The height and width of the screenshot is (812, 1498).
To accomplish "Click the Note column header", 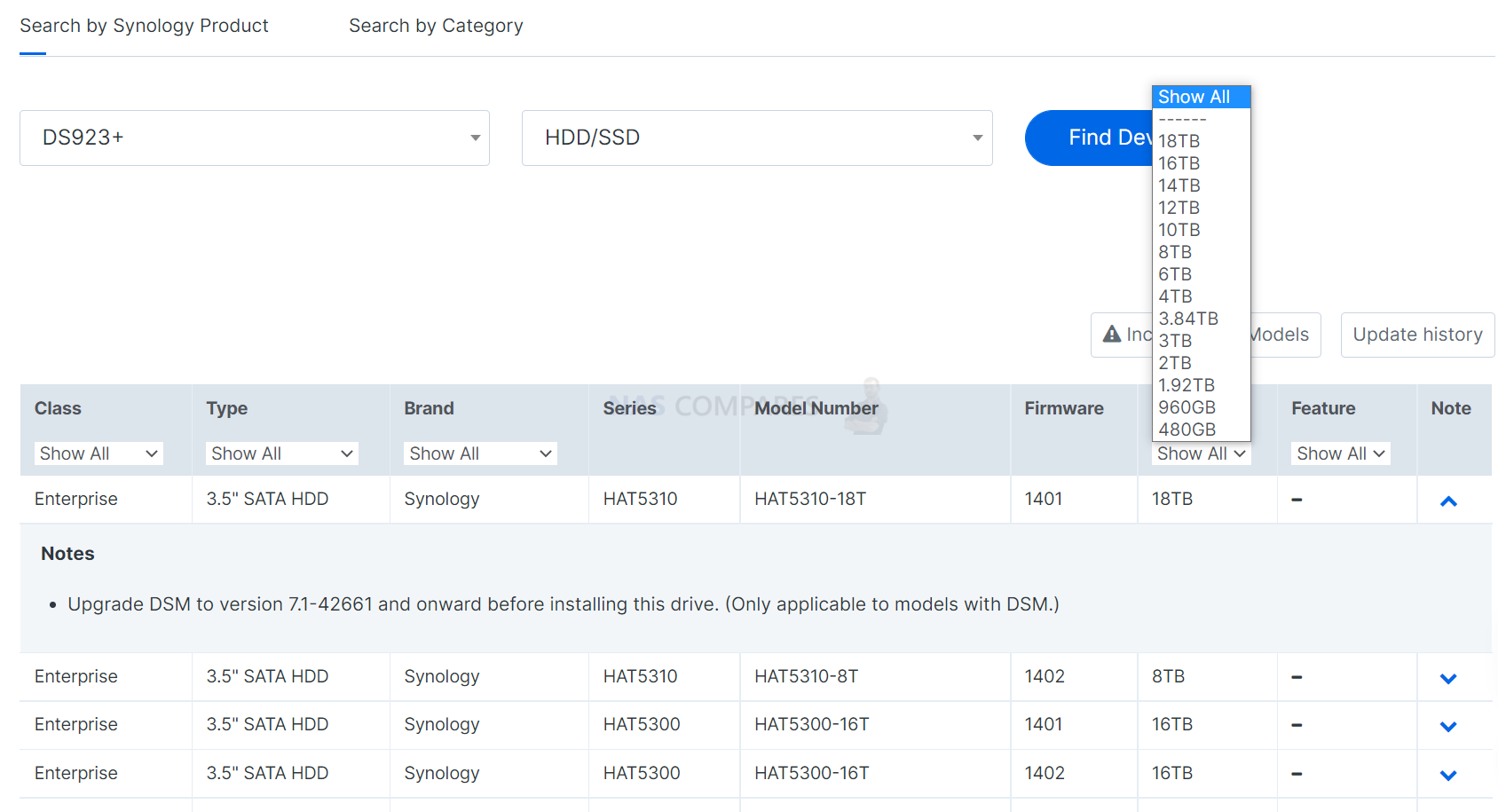I will (1451, 408).
